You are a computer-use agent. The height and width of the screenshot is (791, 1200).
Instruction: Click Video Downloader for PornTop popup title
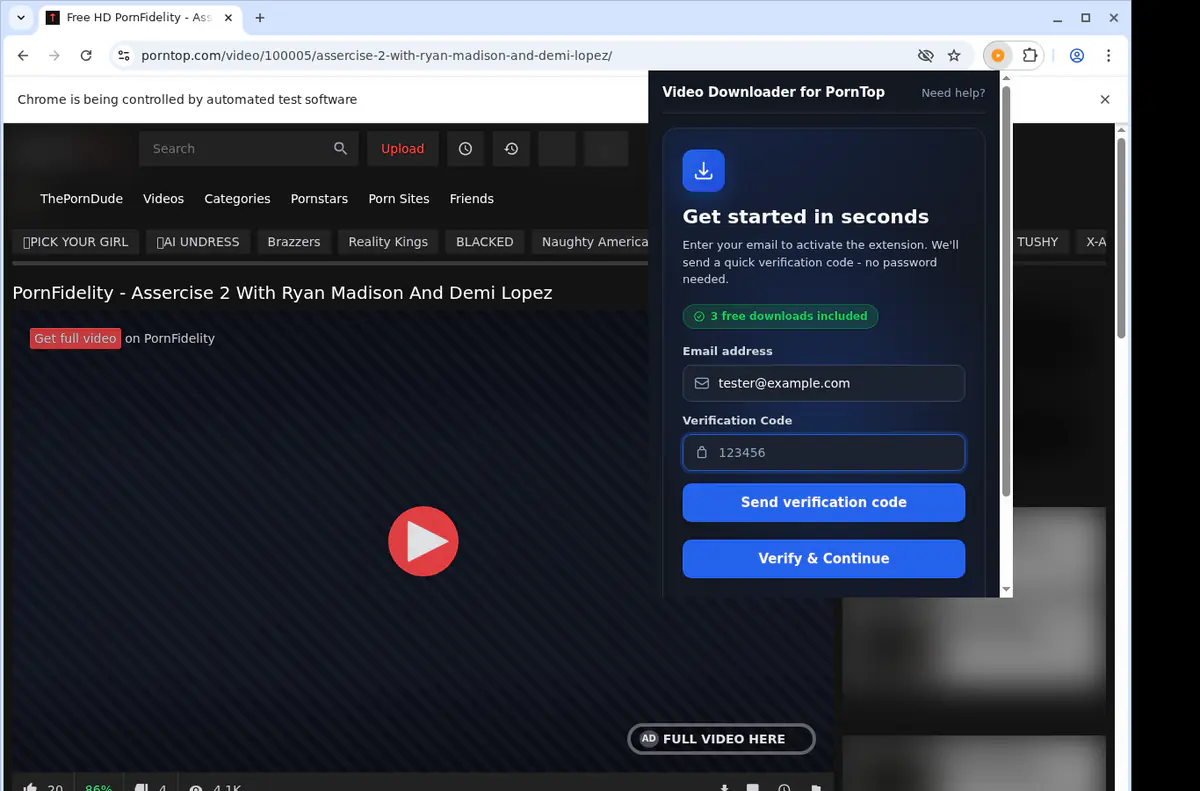coord(773,92)
